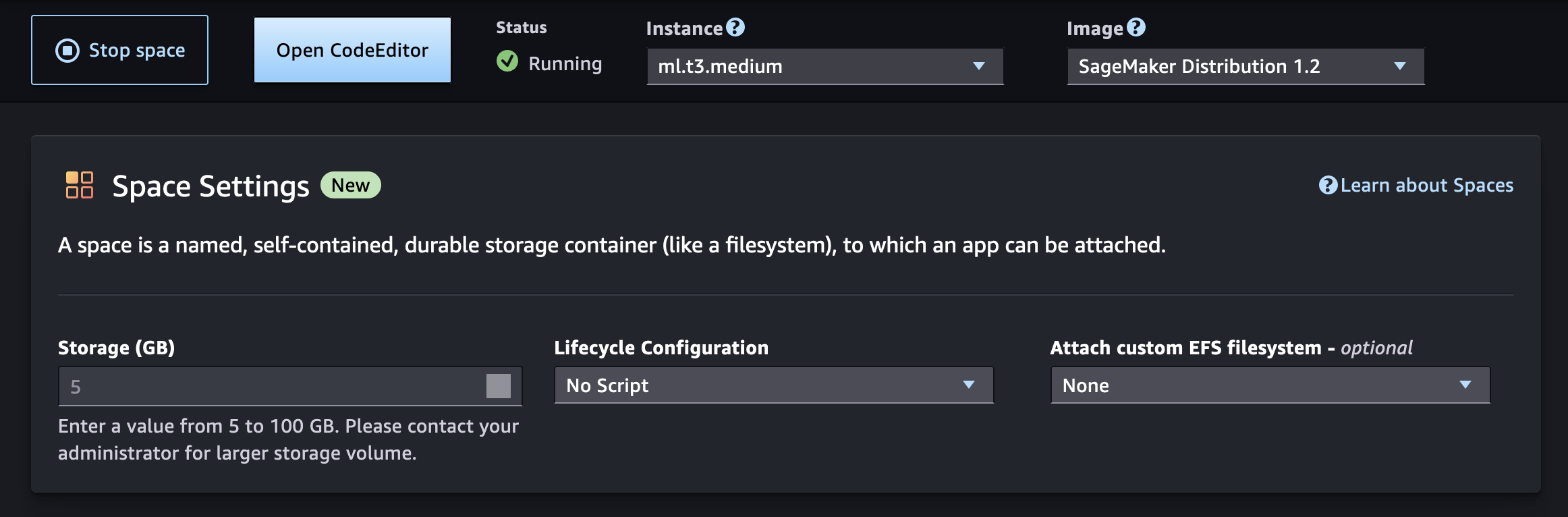Click the Stop space button
This screenshot has height=517, width=1568.
pos(120,49)
